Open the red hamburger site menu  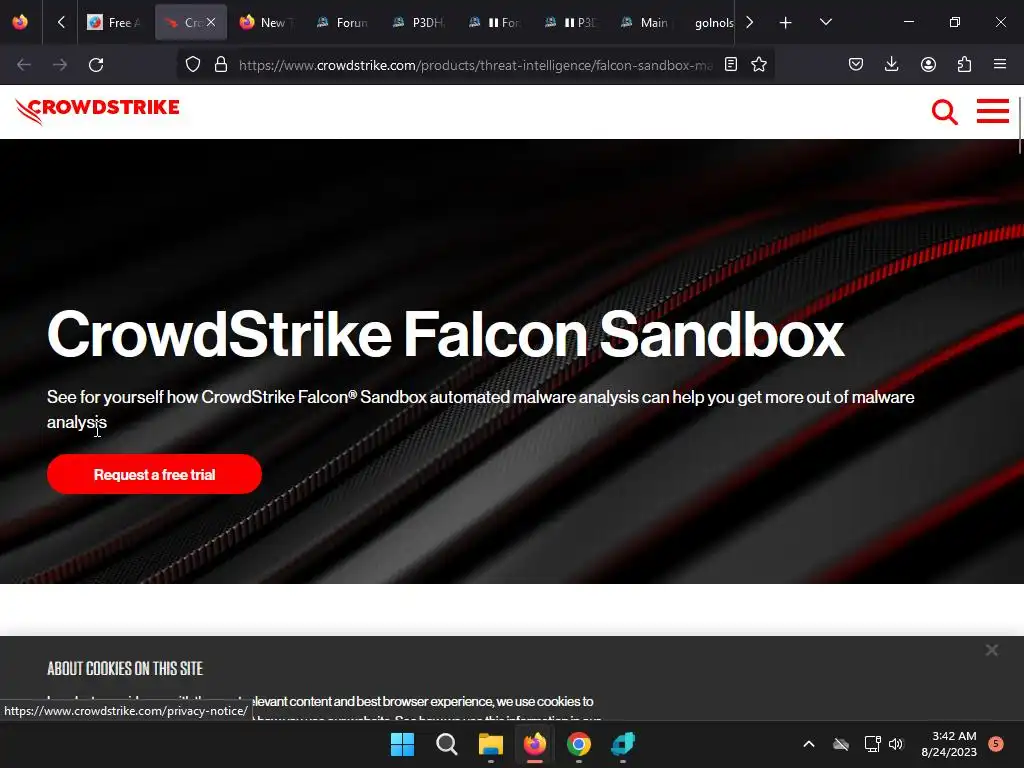[993, 111]
